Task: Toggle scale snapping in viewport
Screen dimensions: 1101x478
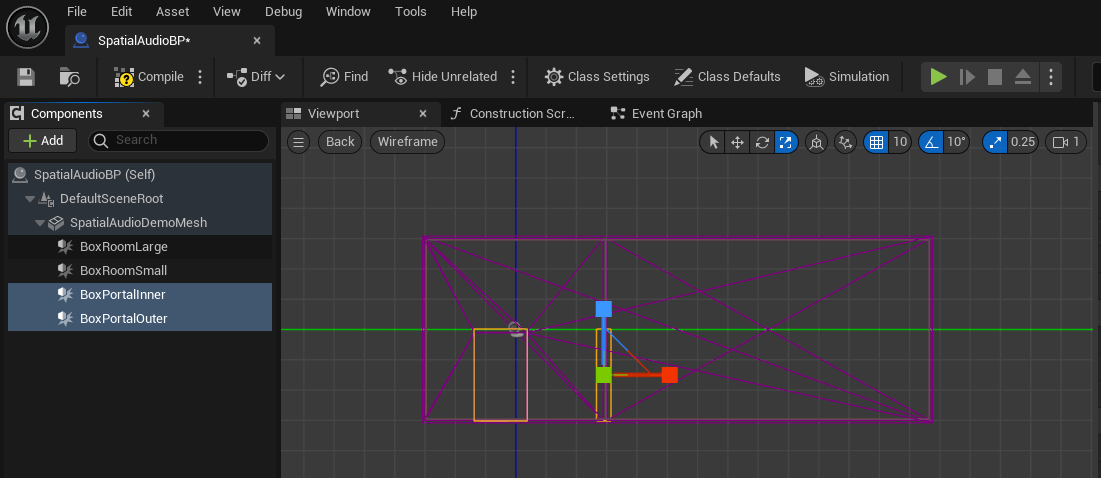Action: (x=996, y=142)
